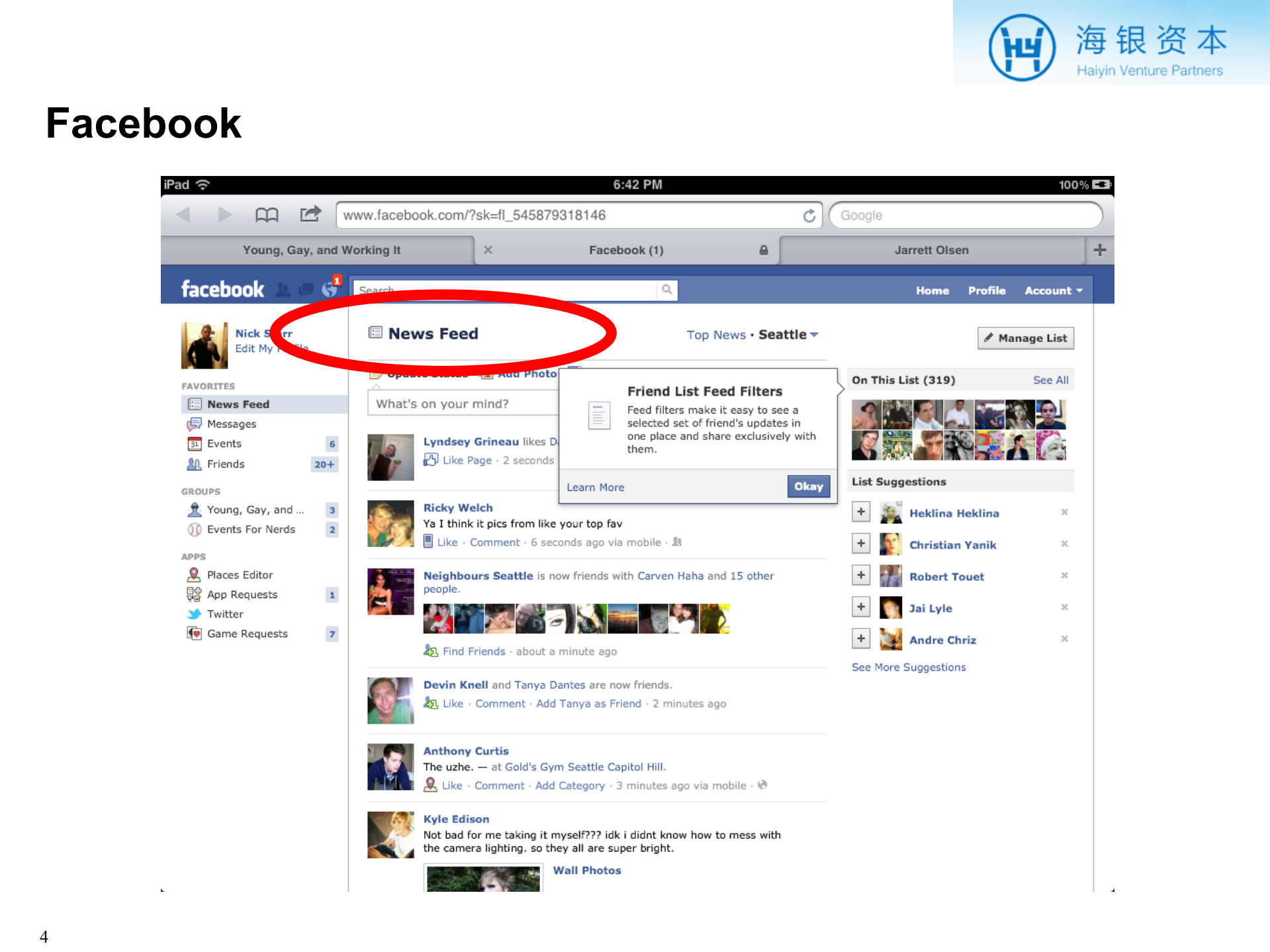
Task: Click the Manage List button
Action: tap(1025, 338)
